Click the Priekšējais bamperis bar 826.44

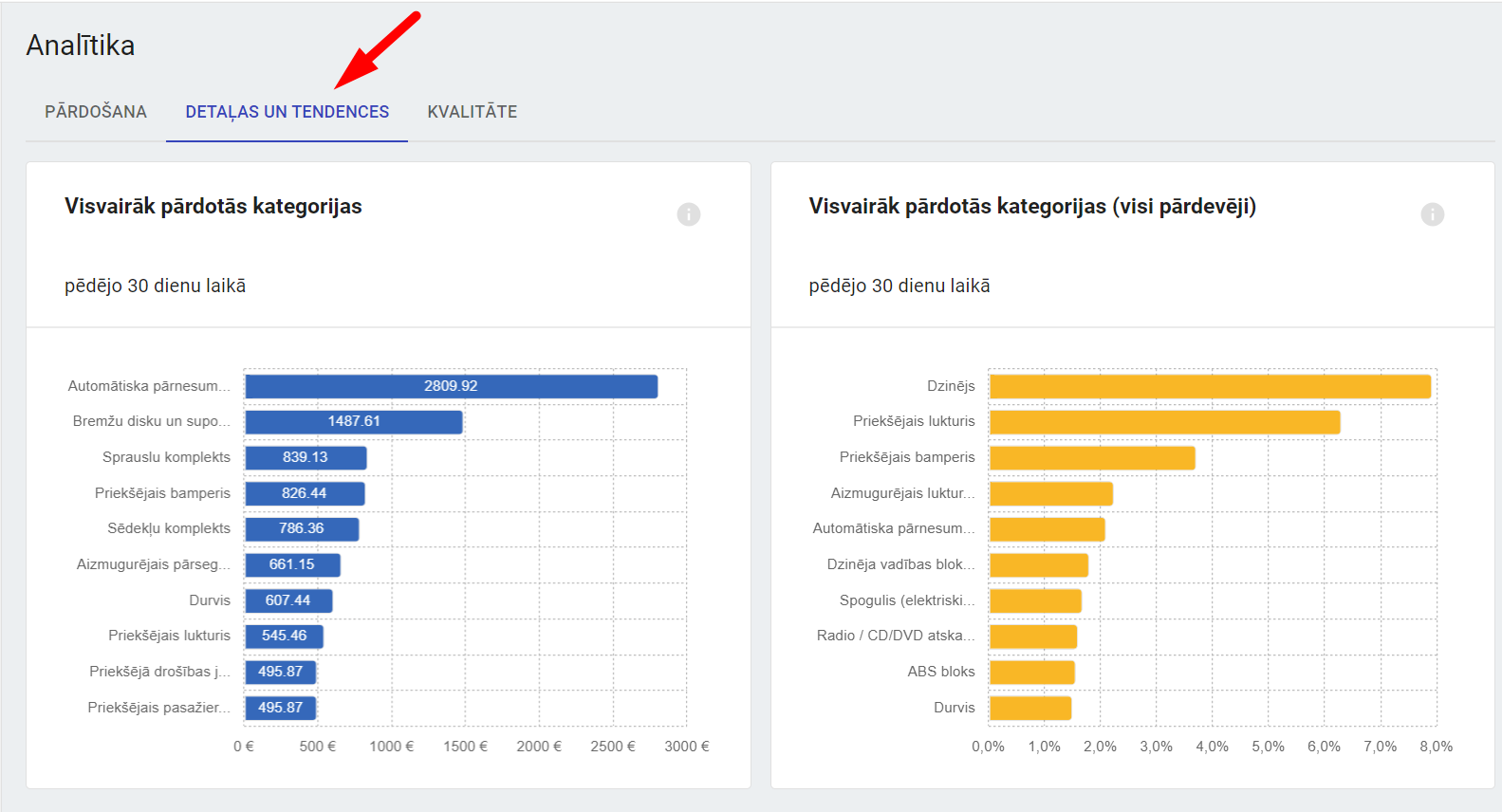[305, 493]
